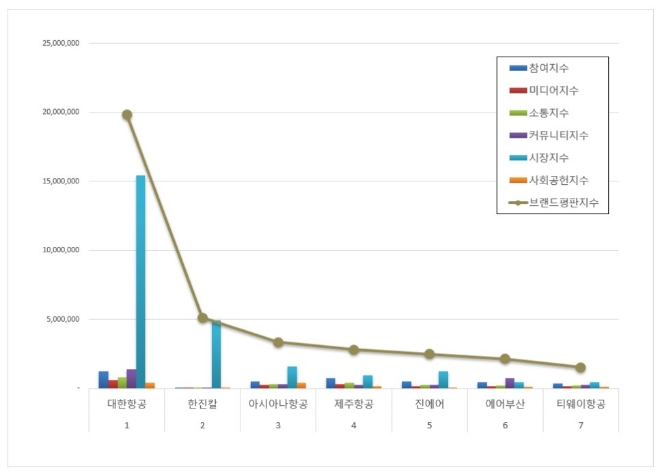Click the 진에어 category axis label

429,403
